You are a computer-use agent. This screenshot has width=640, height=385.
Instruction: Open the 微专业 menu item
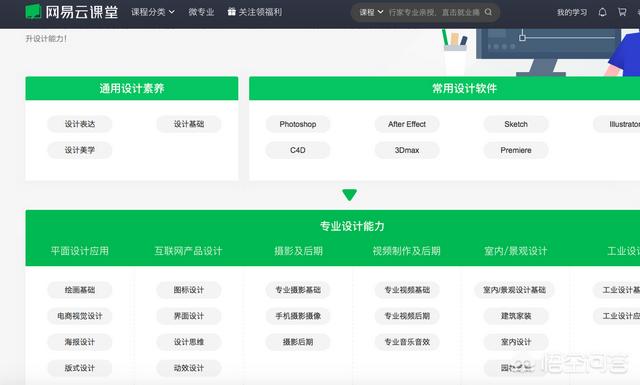(201, 12)
